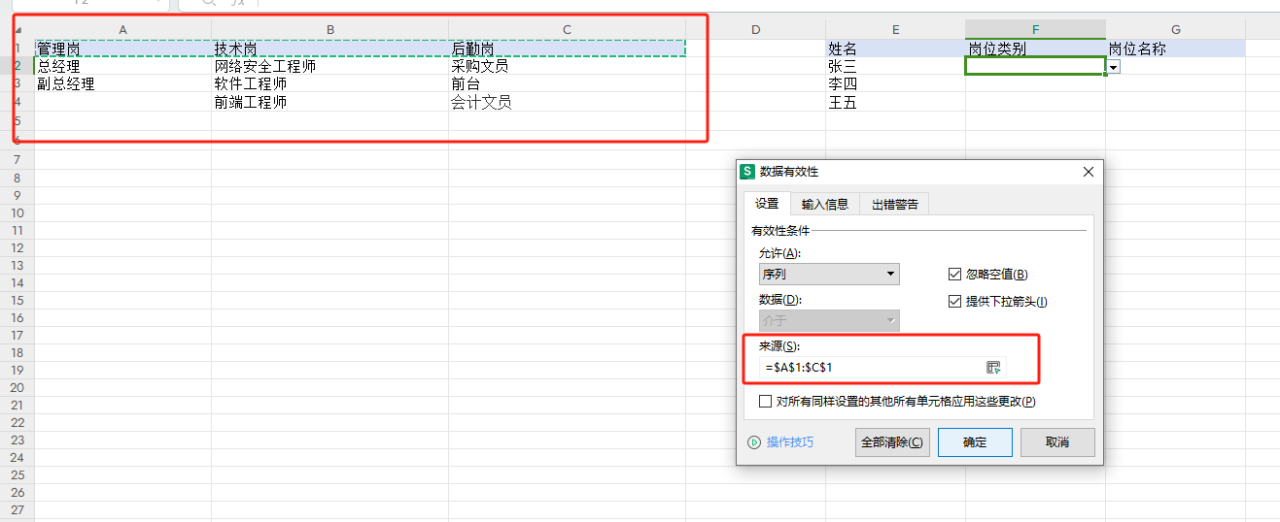The image size is (1280, 522).
Task: Select column A header
Action: (123, 30)
